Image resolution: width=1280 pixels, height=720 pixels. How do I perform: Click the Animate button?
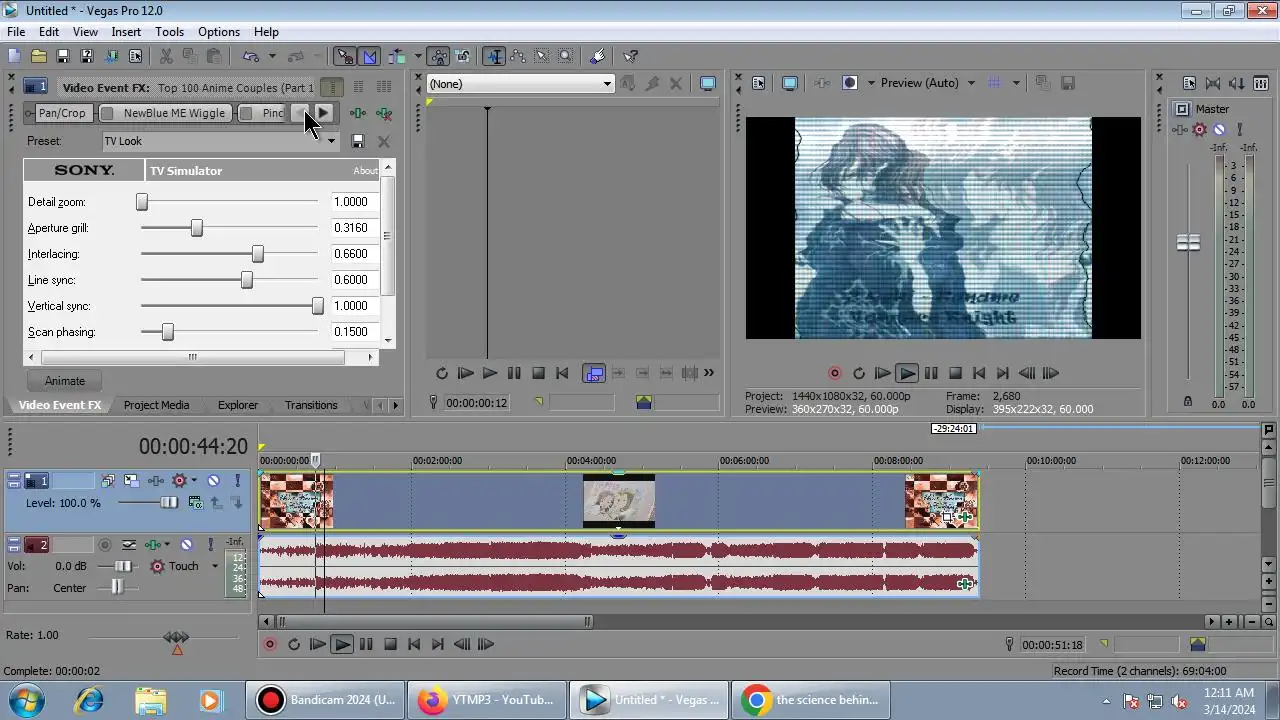point(65,381)
